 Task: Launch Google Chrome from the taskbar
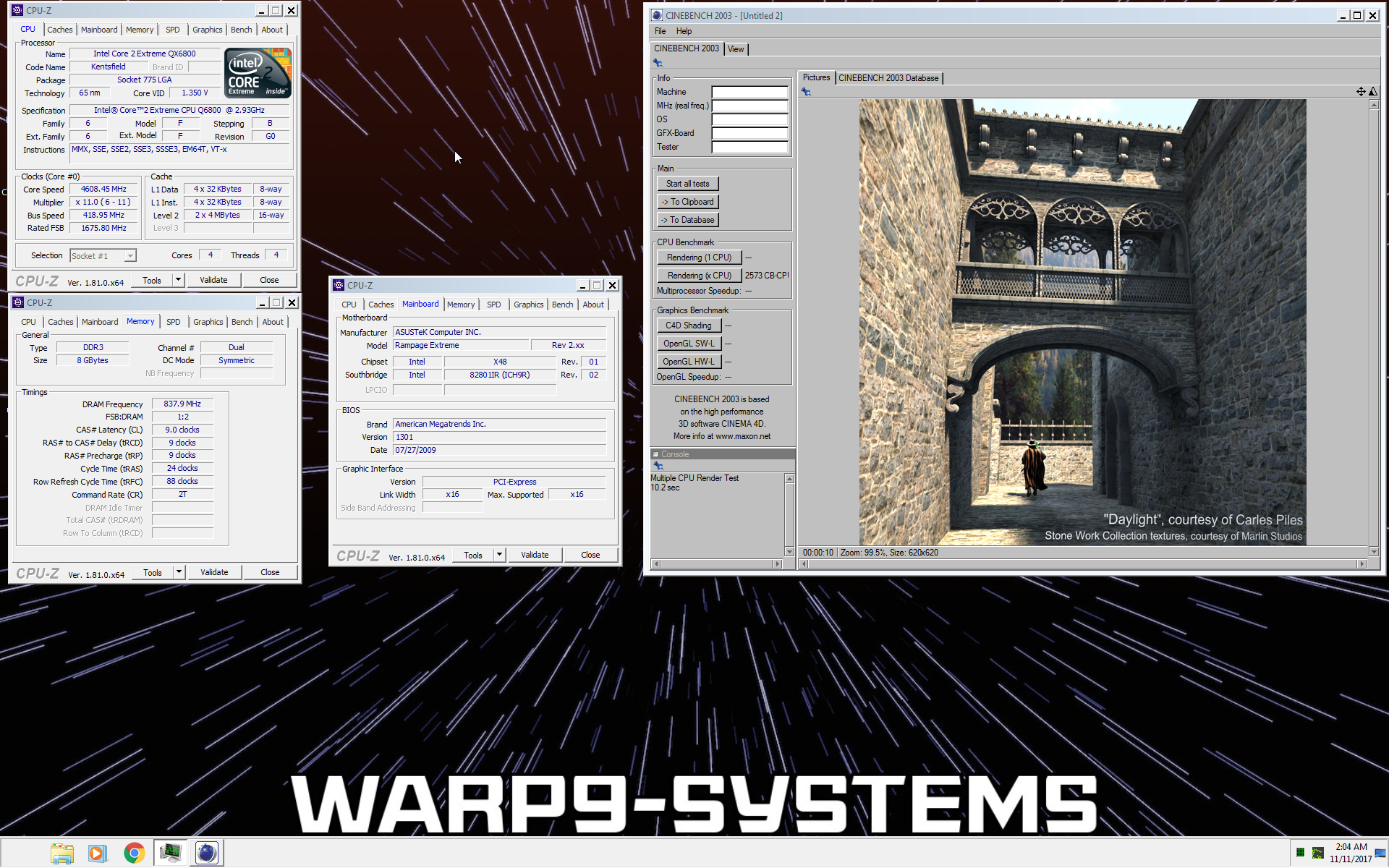(134, 854)
